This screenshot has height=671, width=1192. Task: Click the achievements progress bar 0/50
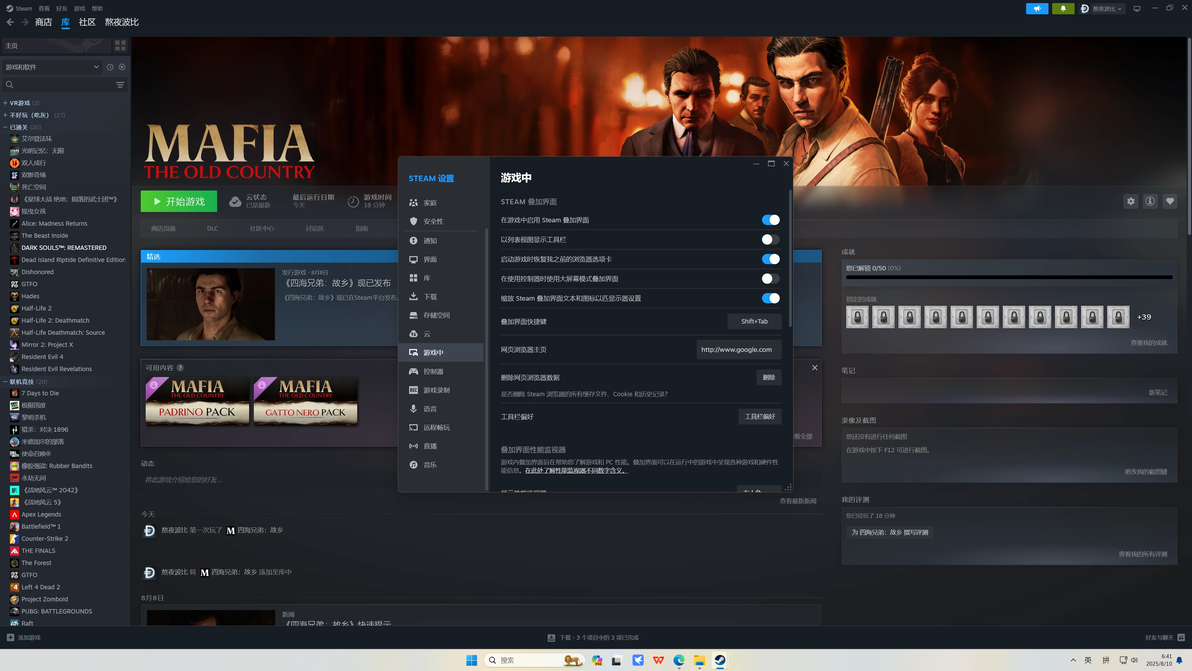(x=1009, y=277)
